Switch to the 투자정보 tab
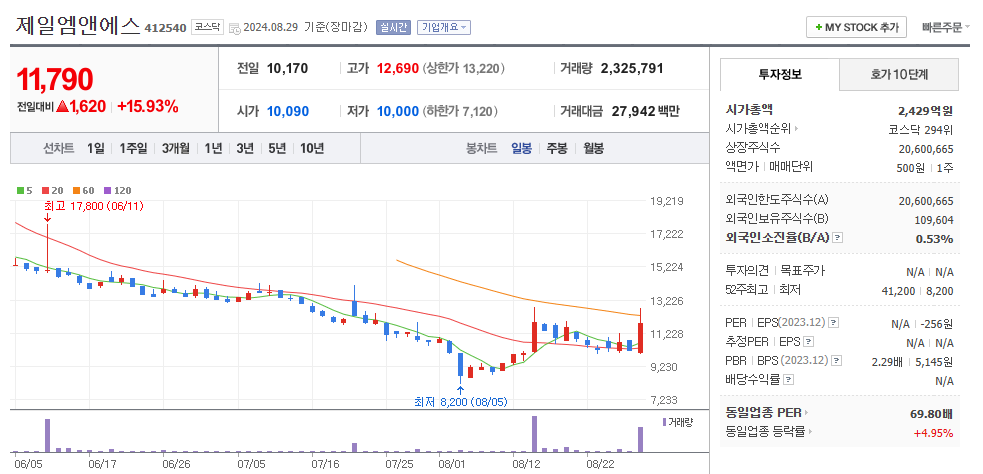 [780, 75]
